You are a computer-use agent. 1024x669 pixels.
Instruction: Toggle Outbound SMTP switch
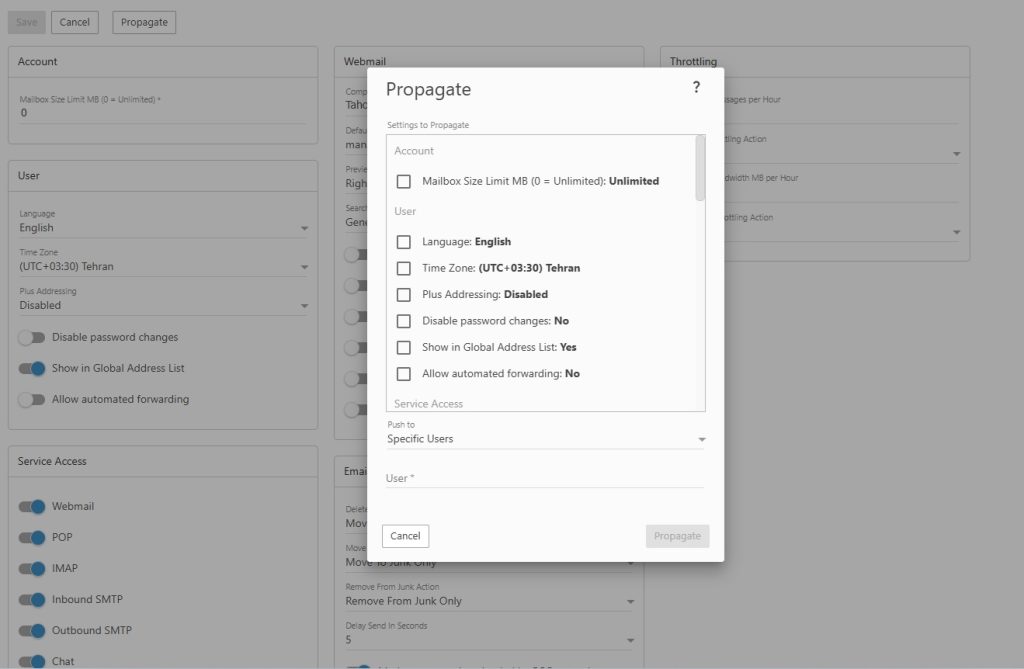click(31, 630)
